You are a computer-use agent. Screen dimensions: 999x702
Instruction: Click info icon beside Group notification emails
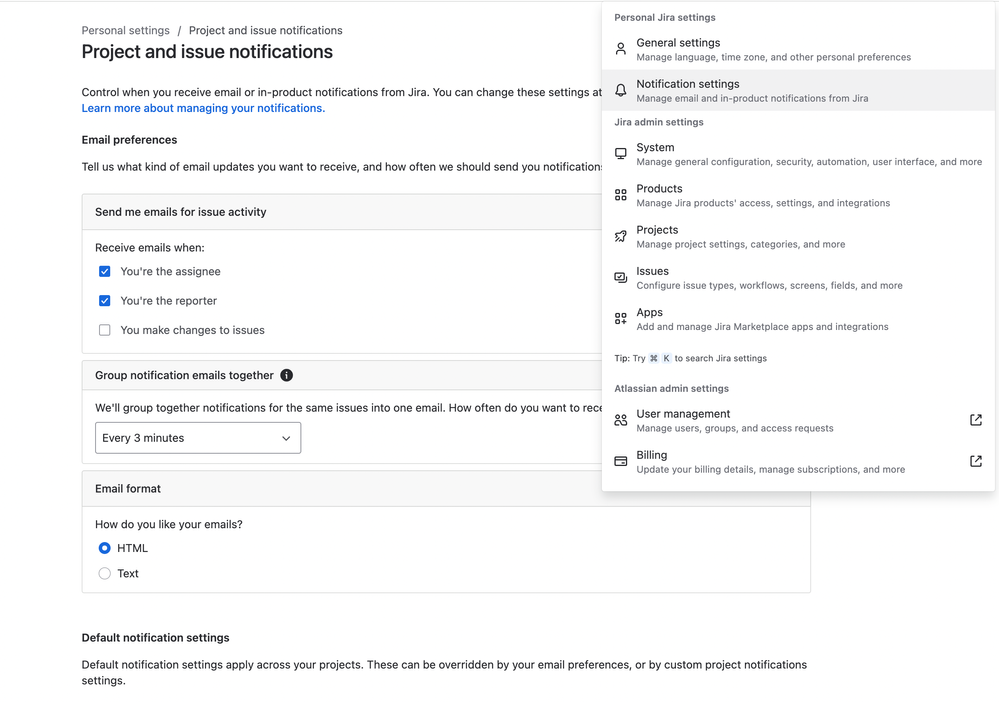coord(287,375)
